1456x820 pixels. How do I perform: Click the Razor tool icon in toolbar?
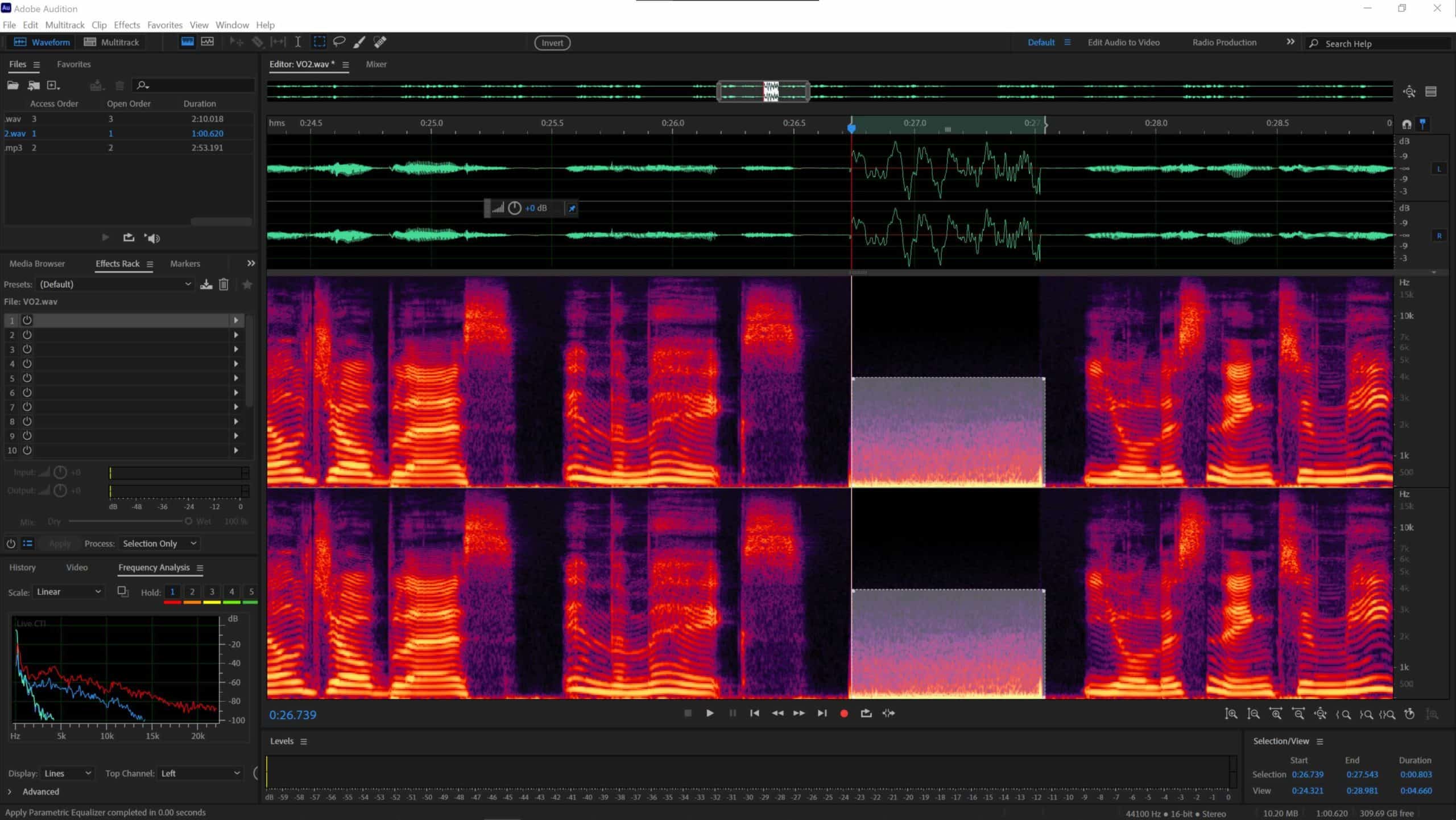point(257,41)
